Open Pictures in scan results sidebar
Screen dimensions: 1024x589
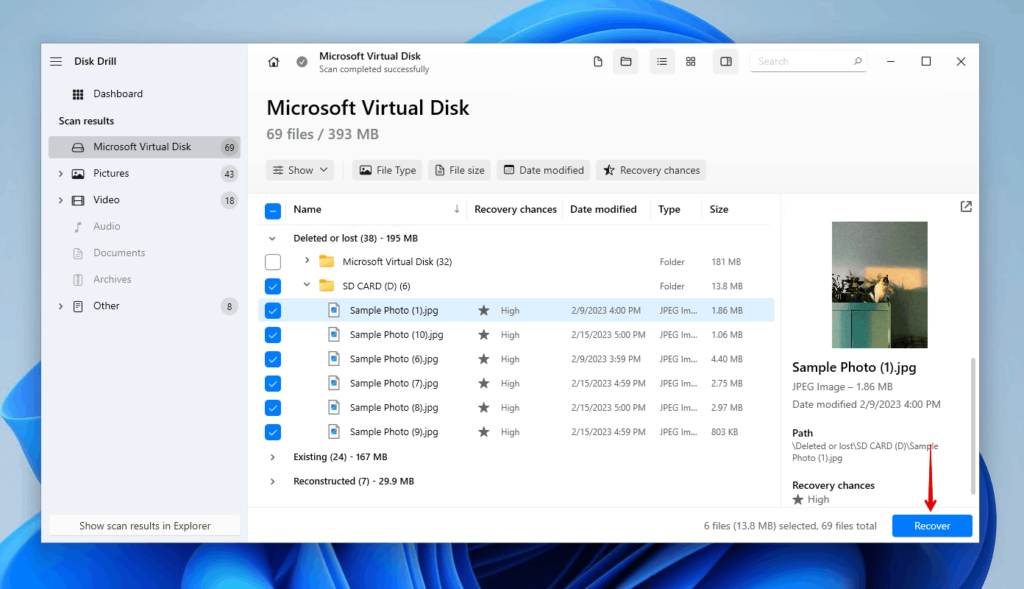(x=111, y=174)
